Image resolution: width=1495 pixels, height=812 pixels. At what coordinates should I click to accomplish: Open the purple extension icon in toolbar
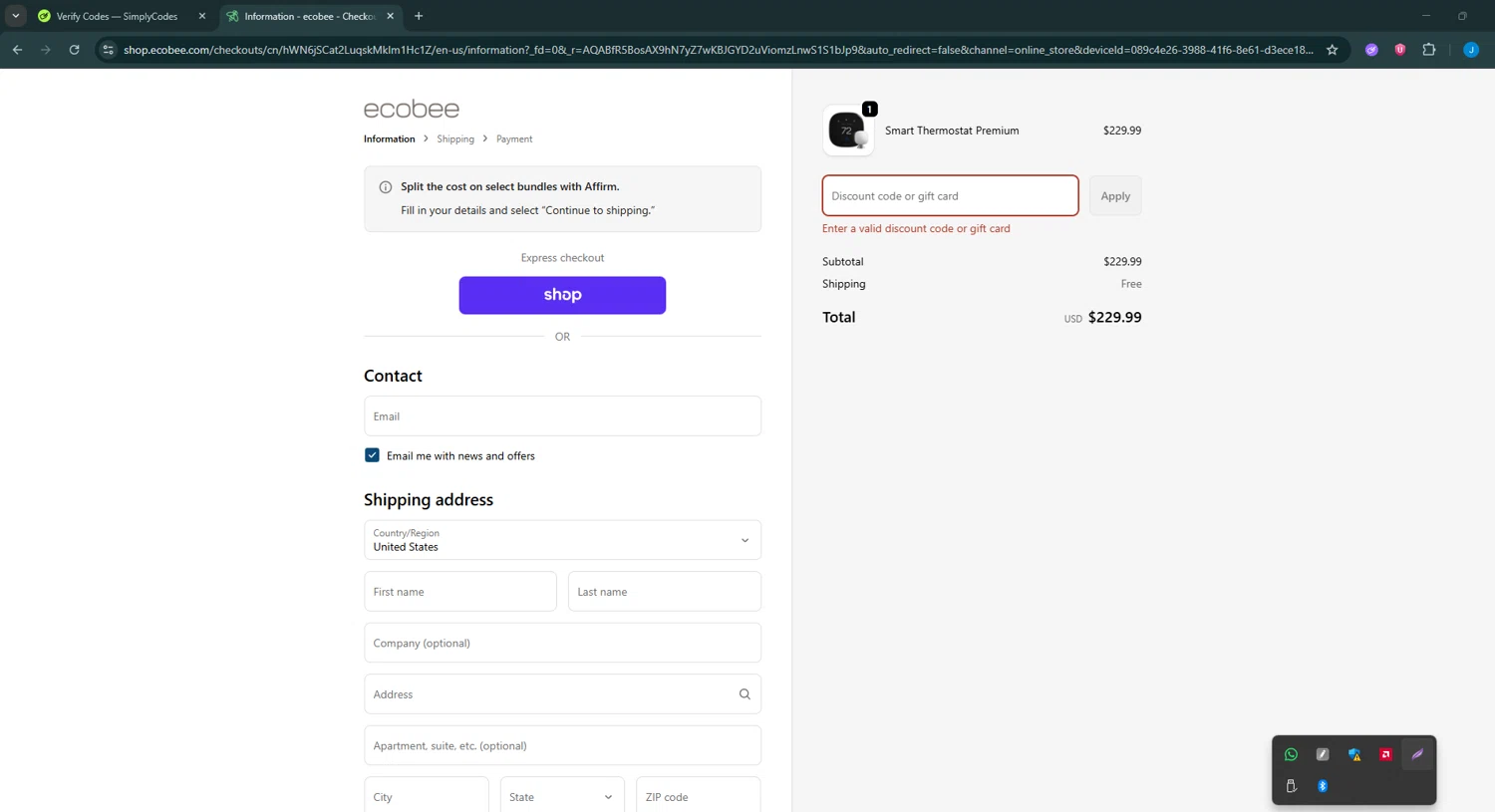1371,50
